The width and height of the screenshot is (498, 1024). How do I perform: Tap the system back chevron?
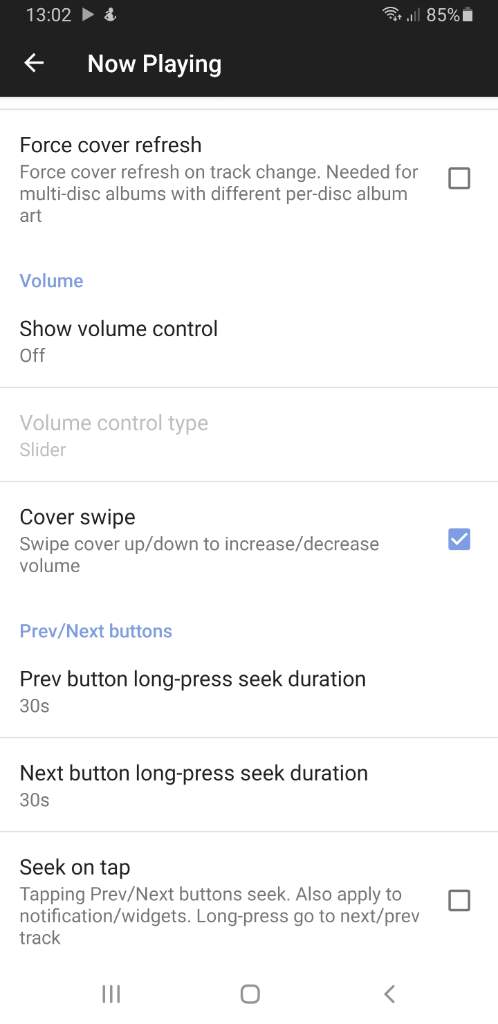tap(389, 994)
